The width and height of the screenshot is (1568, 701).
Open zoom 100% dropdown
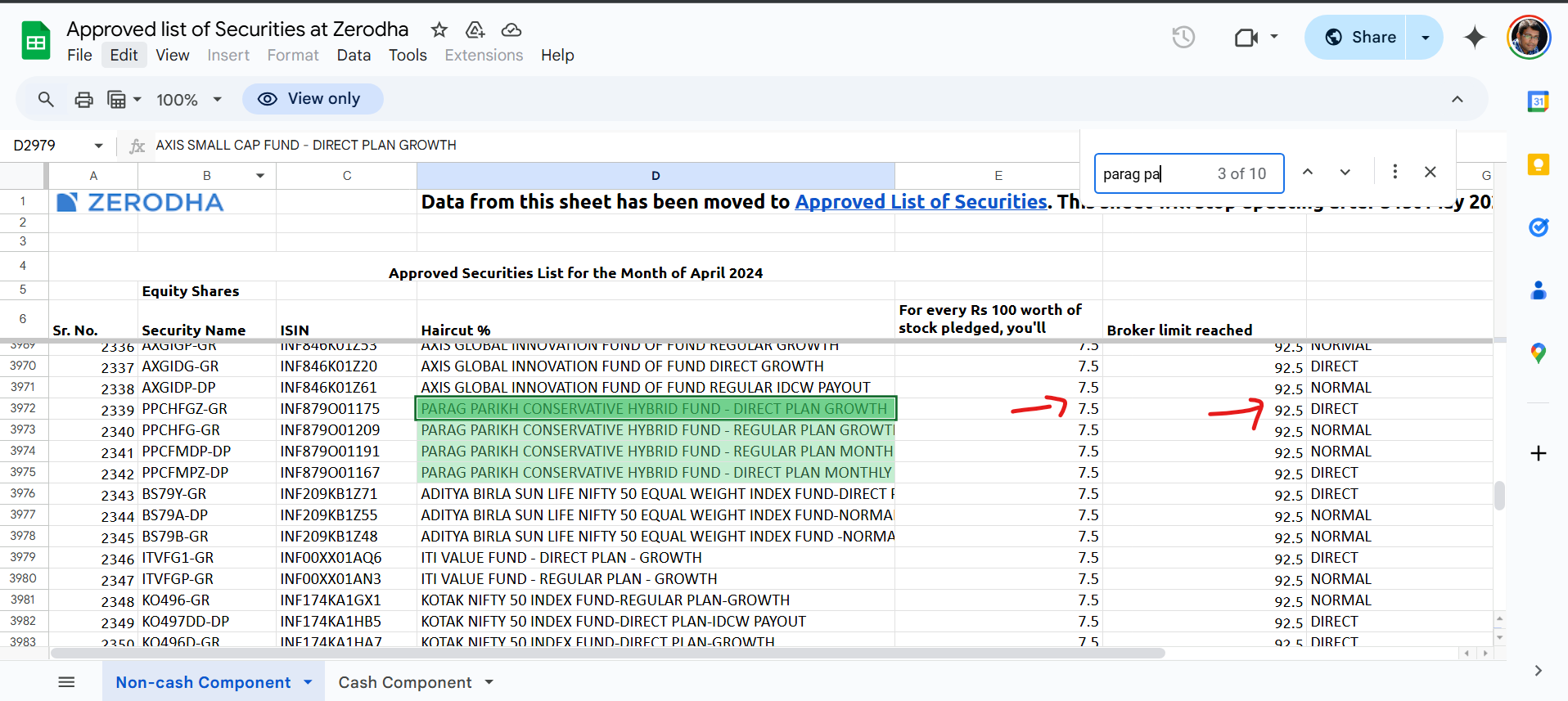click(x=189, y=100)
